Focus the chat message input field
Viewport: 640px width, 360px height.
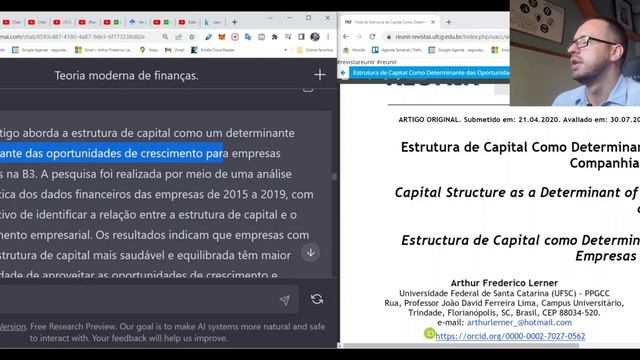pyautogui.click(x=149, y=300)
